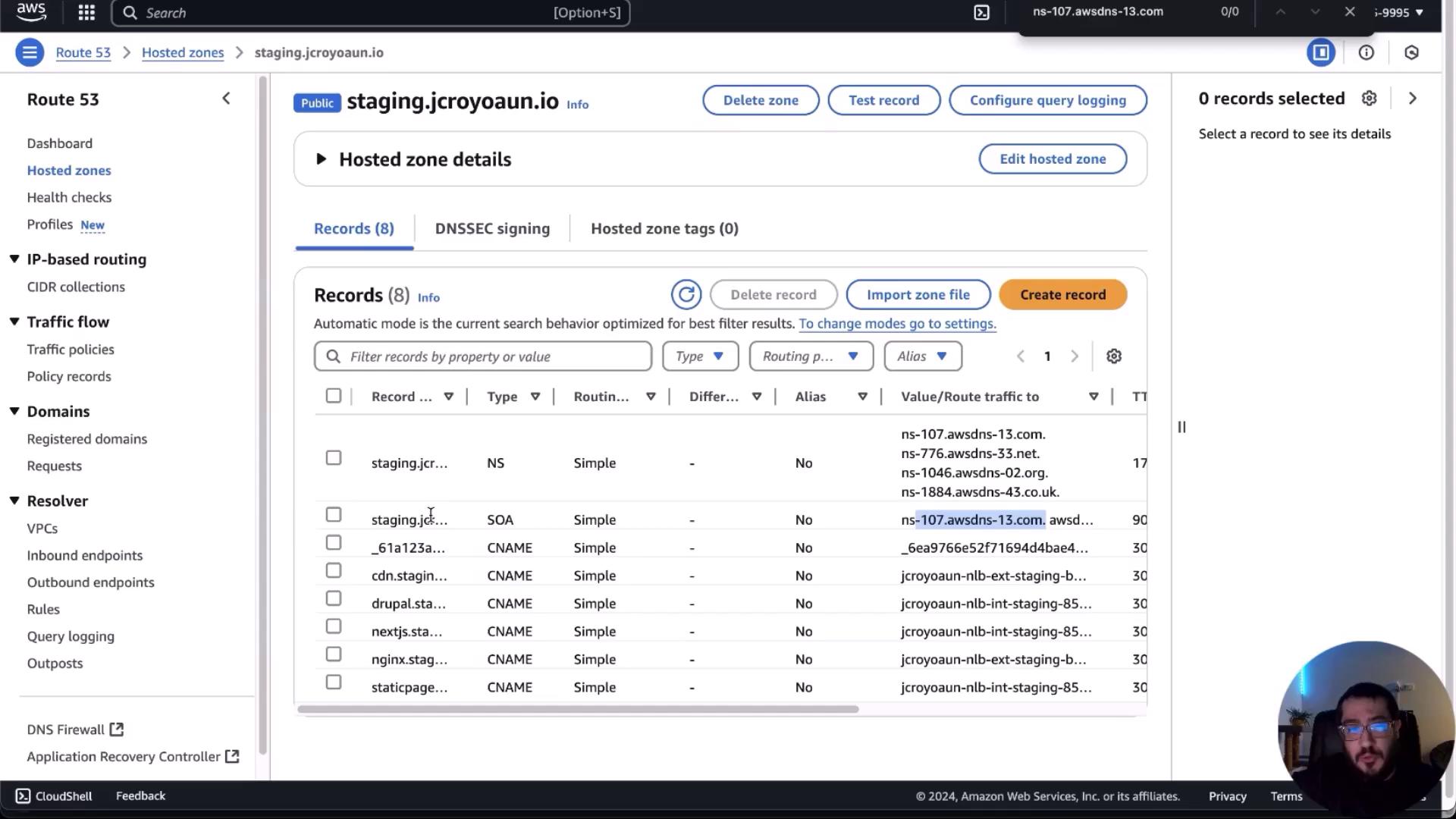Click the Create record button
This screenshot has width=1456, height=819.
pos(1062,294)
